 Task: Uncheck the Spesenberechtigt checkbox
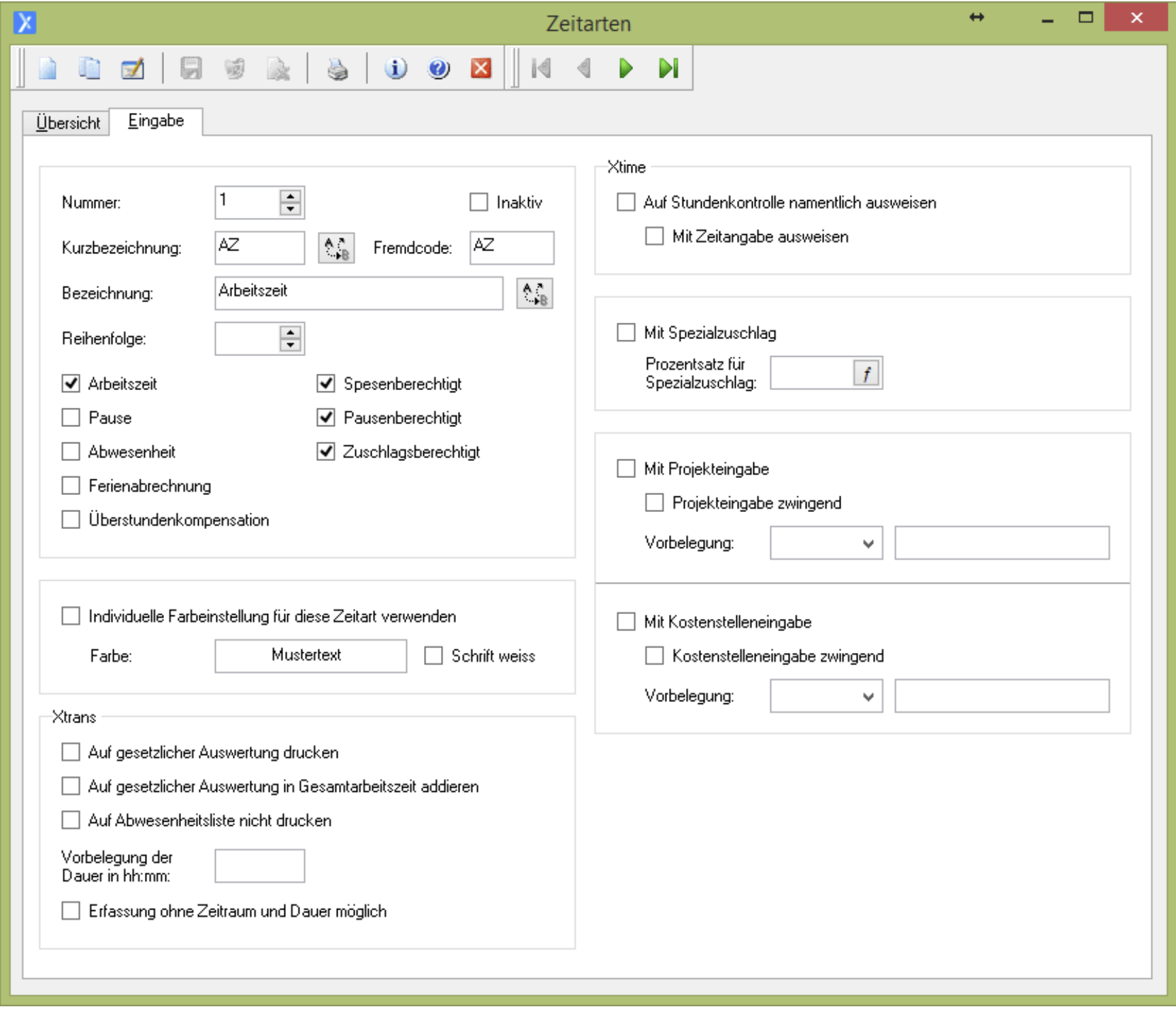(x=326, y=384)
